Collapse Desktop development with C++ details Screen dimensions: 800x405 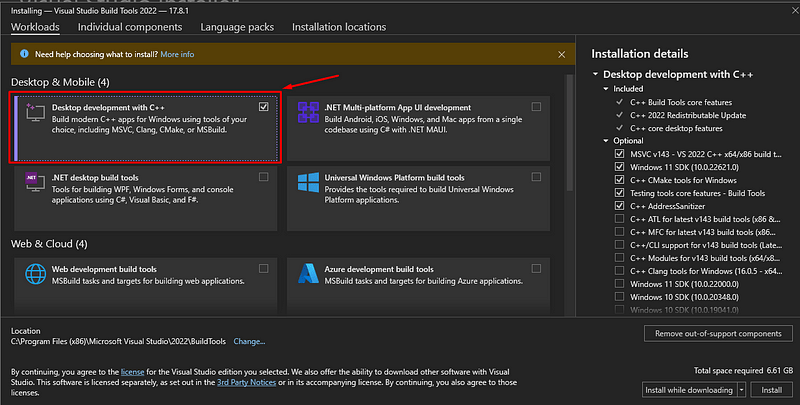595,74
